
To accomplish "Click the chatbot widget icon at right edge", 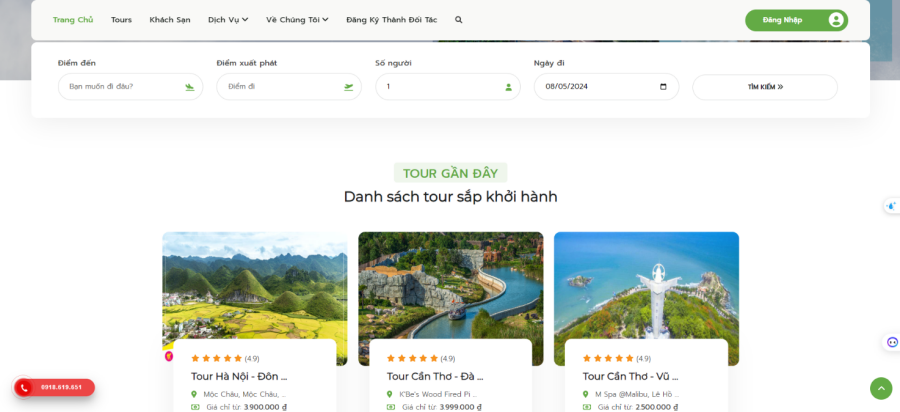I will (x=892, y=342).
